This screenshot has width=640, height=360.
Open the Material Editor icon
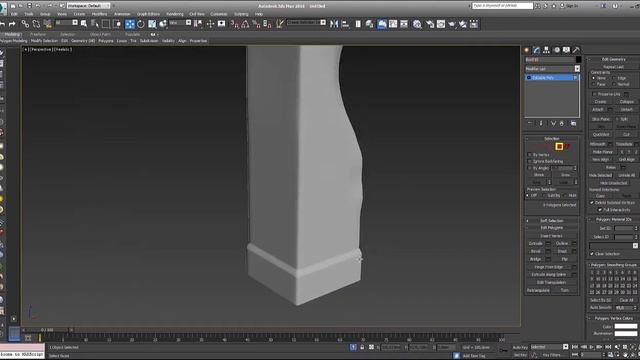pyautogui.click(x=417, y=24)
